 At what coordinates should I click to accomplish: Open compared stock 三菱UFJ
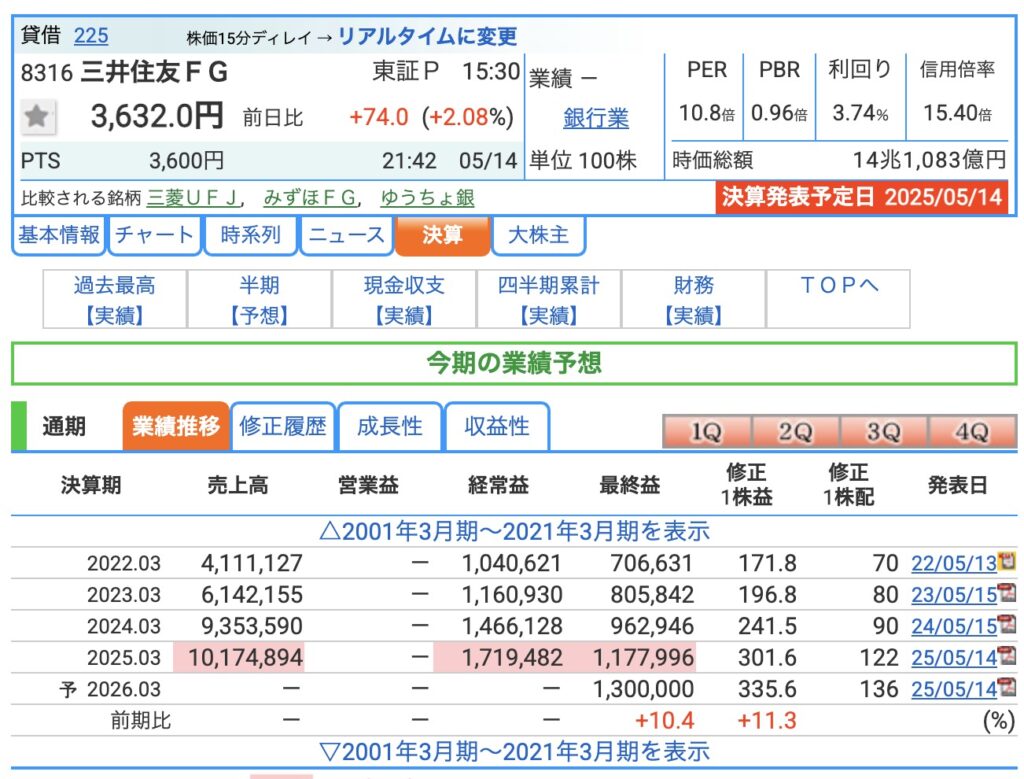(193, 198)
